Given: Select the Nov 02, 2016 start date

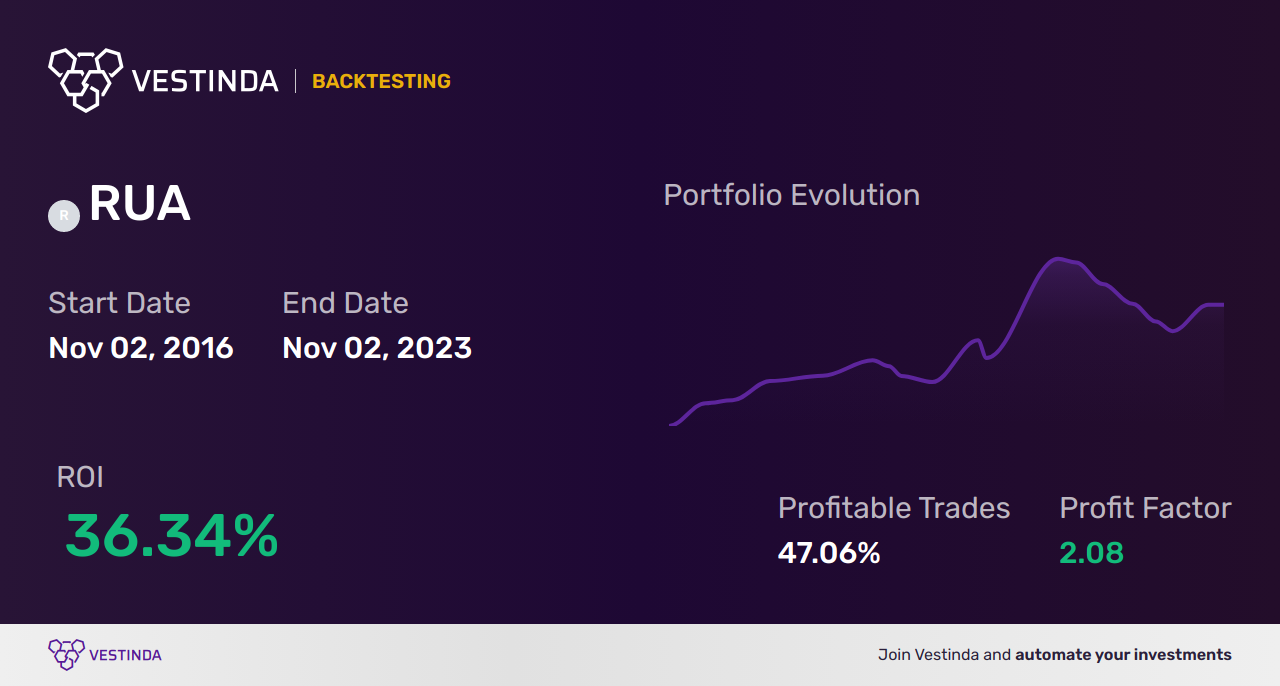Looking at the screenshot, I should pos(141,348).
